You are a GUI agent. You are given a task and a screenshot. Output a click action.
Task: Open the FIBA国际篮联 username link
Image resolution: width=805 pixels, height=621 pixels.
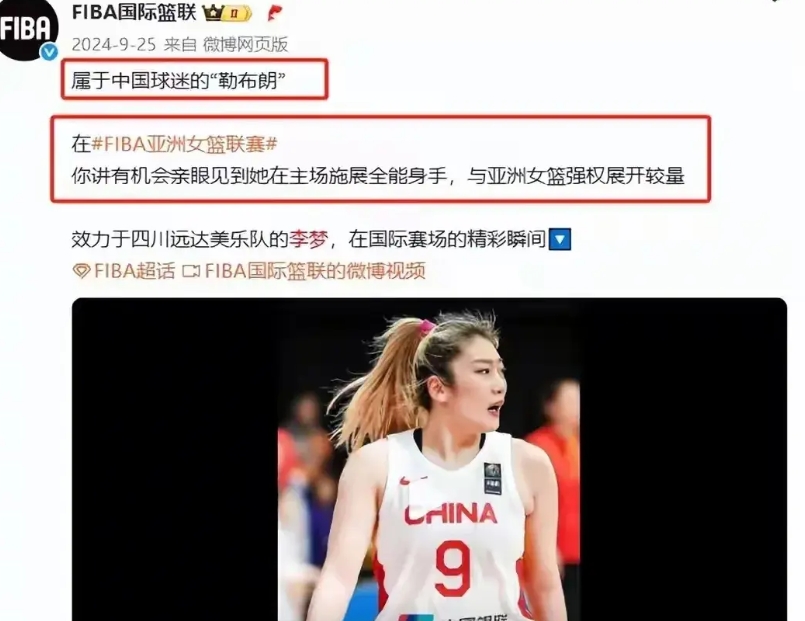point(134,12)
